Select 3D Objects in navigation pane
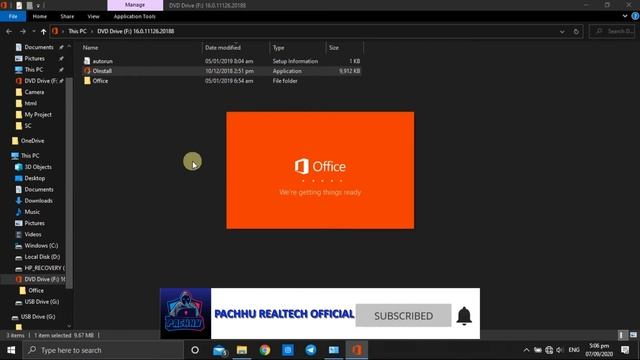 coord(38,167)
